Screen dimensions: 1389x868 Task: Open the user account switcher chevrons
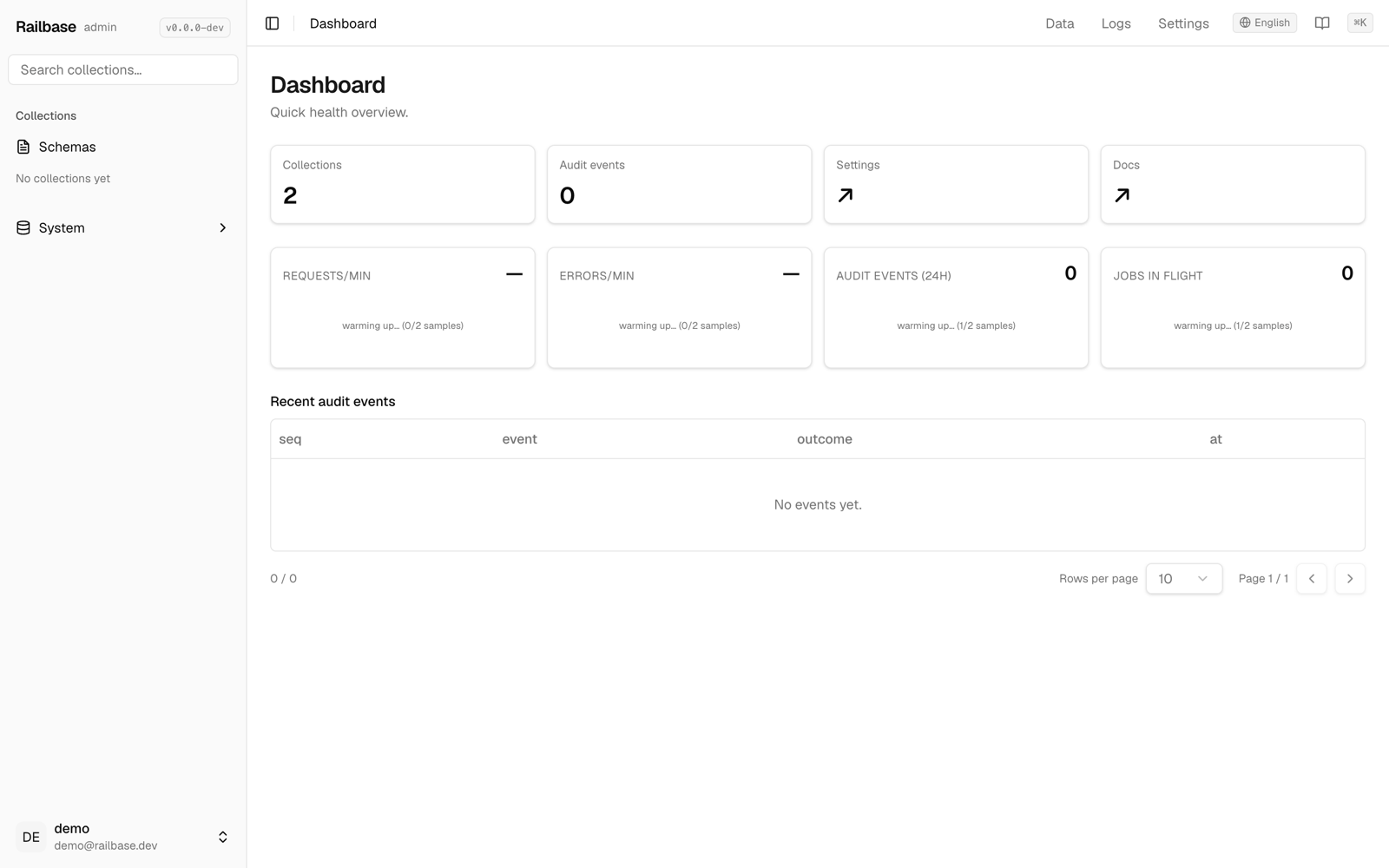coord(222,837)
